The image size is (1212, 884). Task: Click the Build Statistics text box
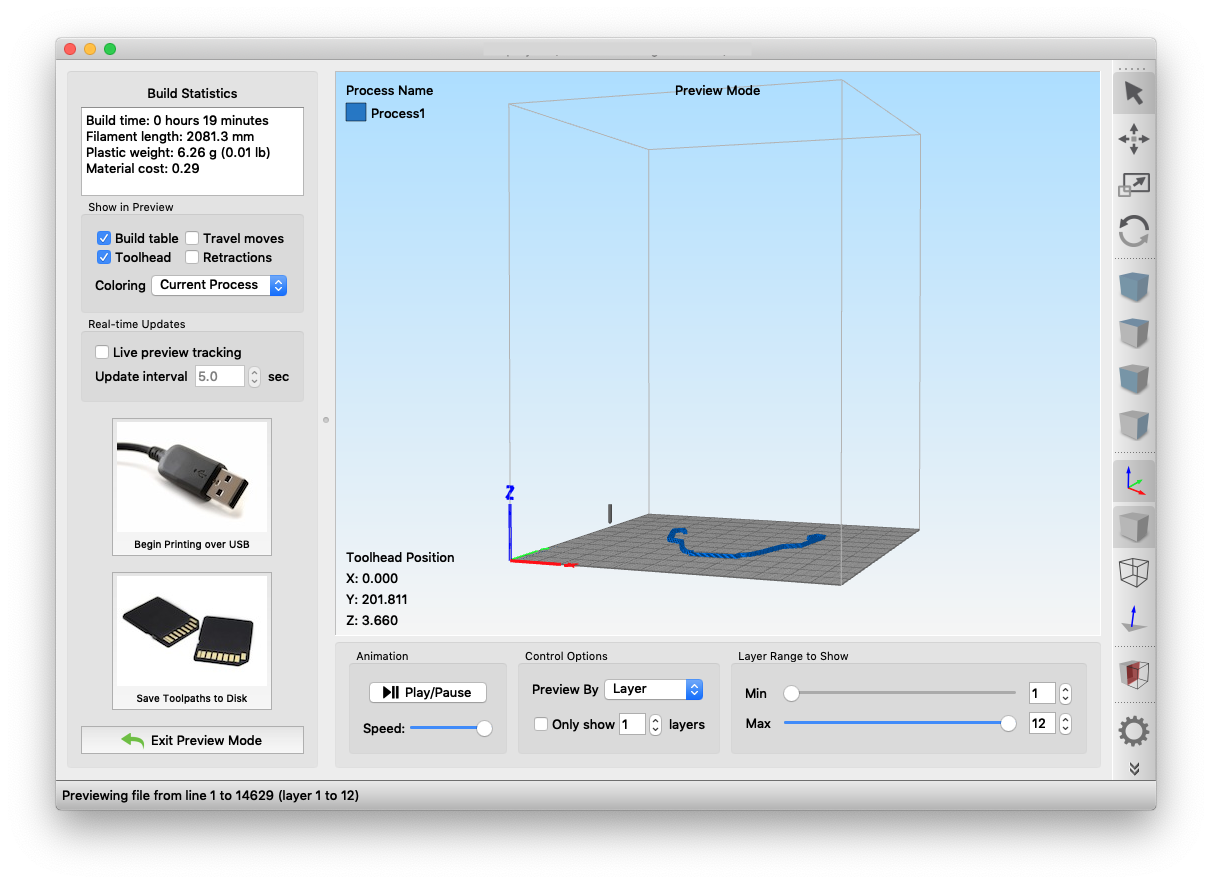(192, 151)
